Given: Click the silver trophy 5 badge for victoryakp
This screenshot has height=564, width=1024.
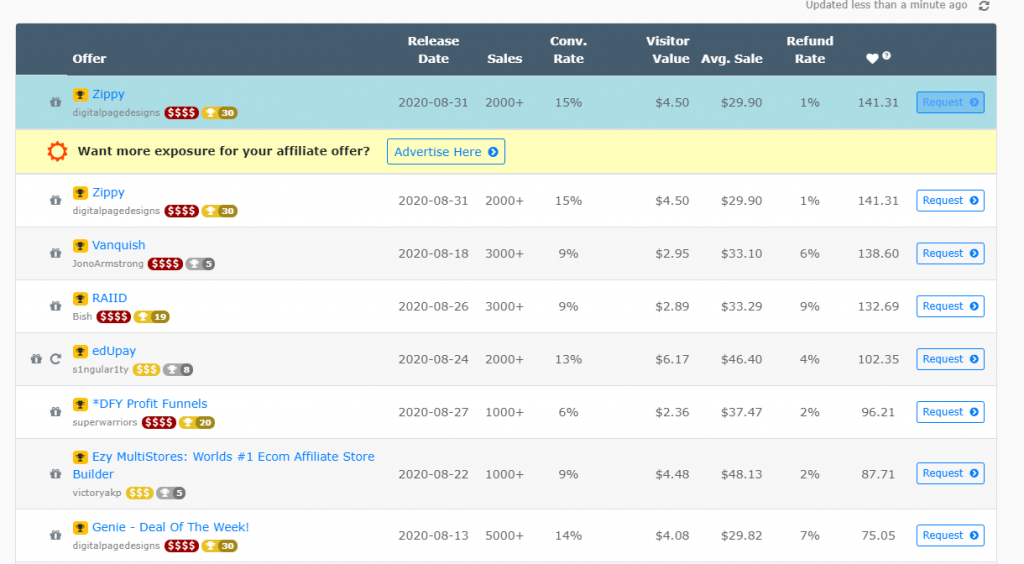Looking at the screenshot, I should (171, 492).
